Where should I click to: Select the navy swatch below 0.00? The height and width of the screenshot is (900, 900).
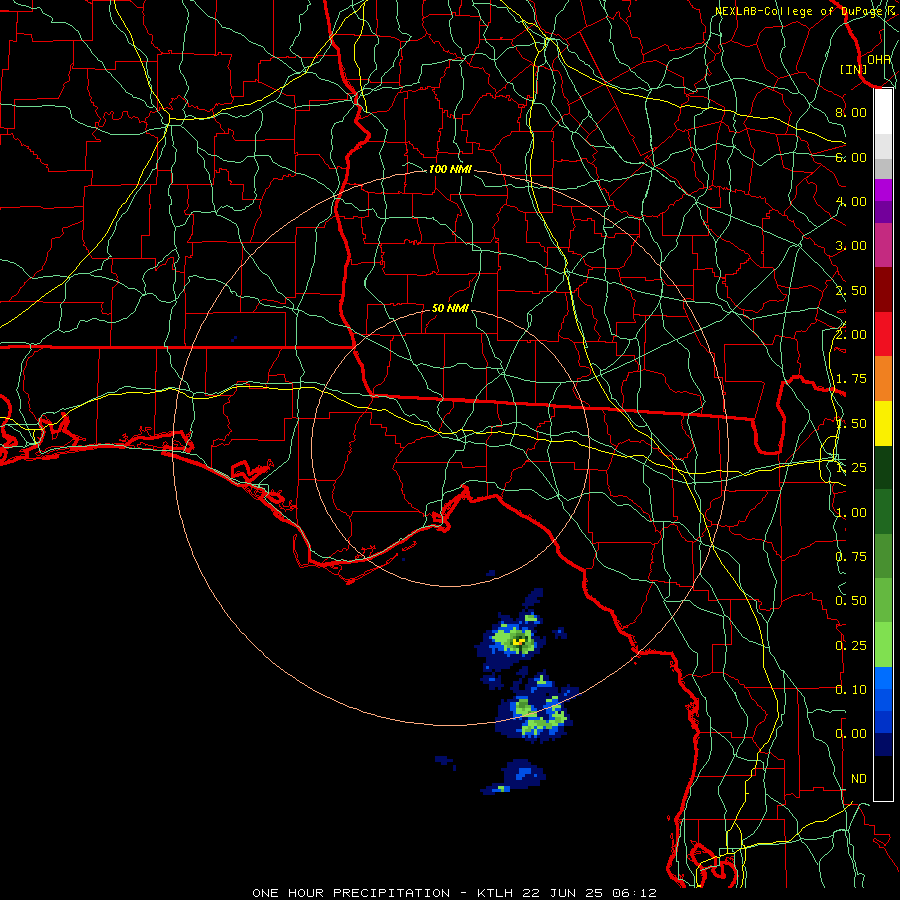[883, 745]
